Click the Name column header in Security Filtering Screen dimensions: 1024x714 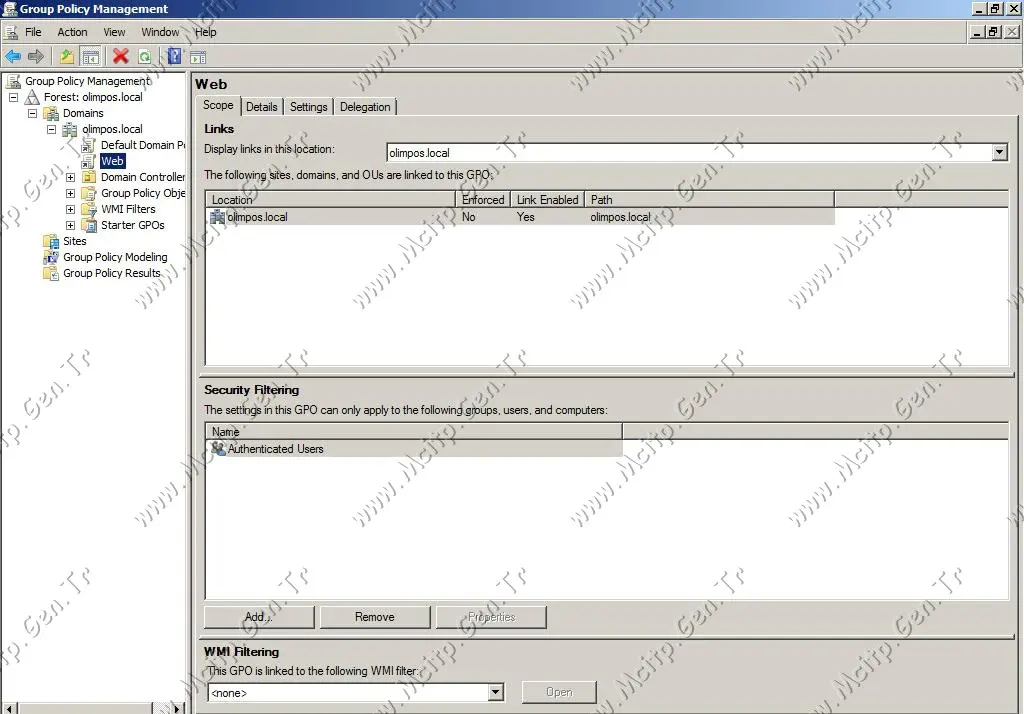coord(414,431)
